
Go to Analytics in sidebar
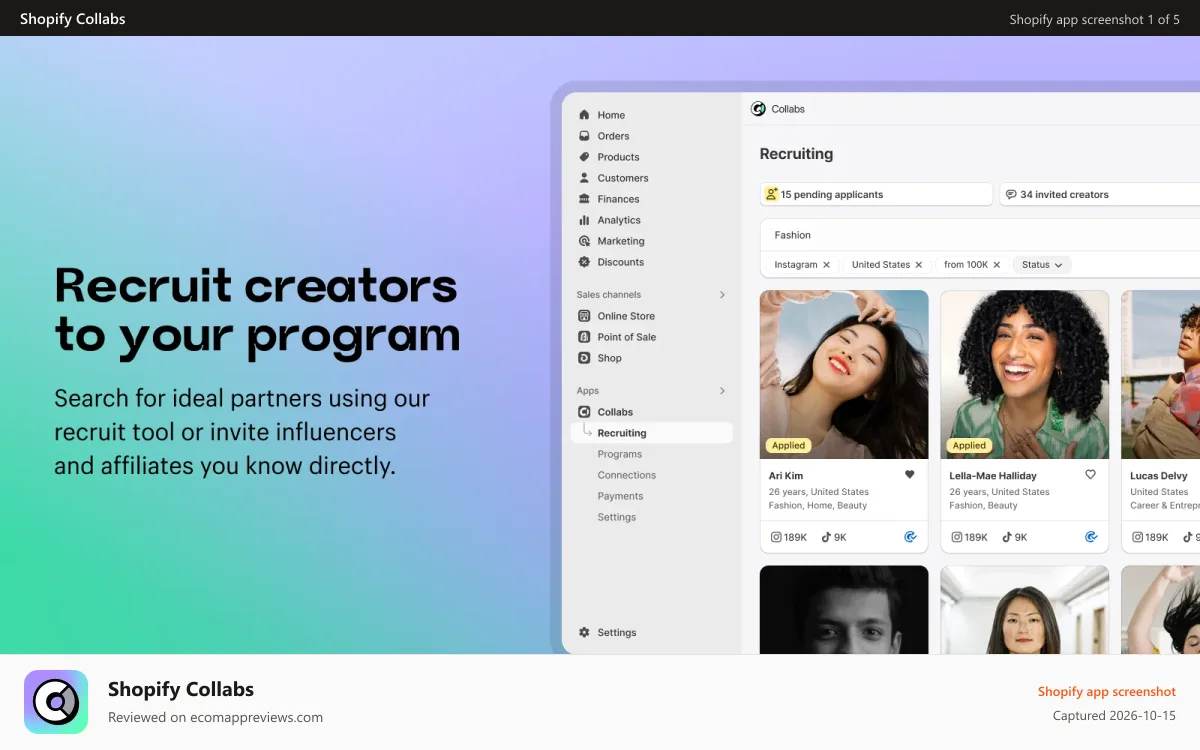[x=619, y=220]
